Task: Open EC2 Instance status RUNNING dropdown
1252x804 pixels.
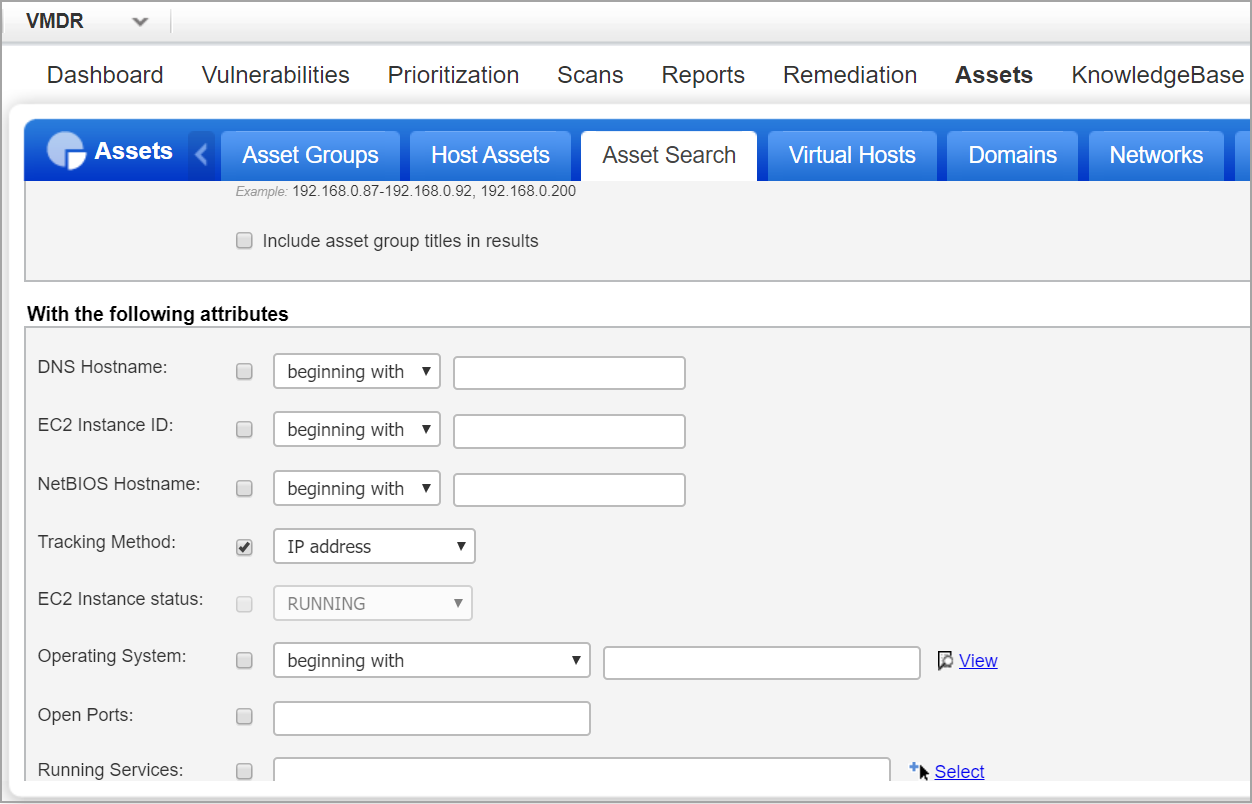Action: (373, 604)
